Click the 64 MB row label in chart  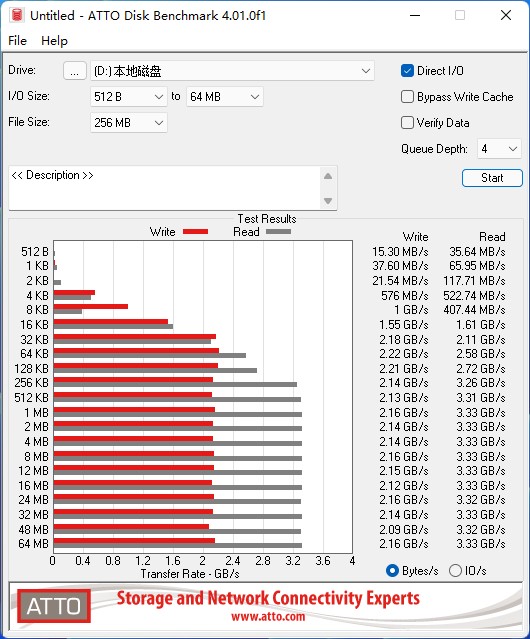click(33, 544)
